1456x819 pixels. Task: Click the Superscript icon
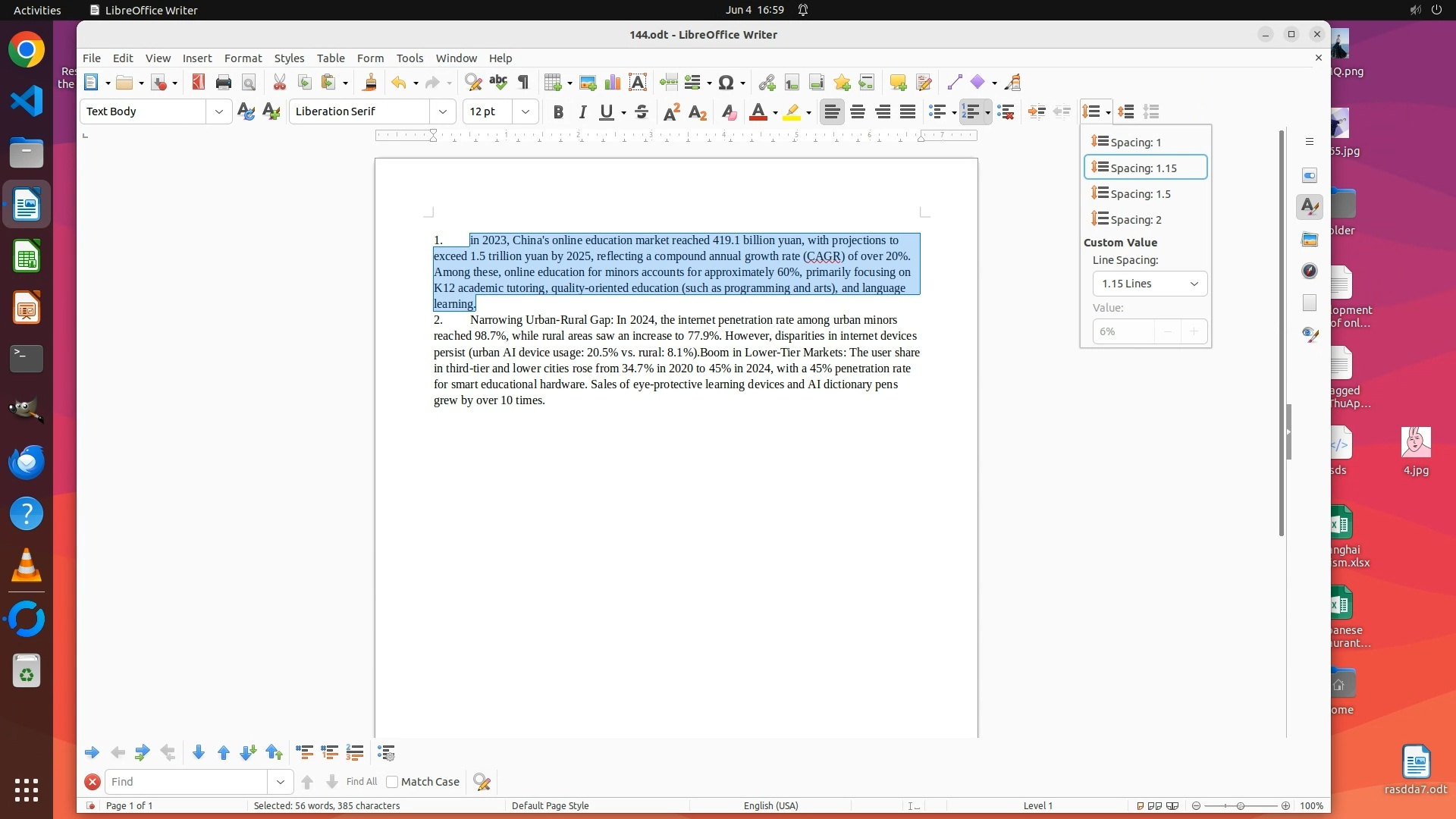671,112
